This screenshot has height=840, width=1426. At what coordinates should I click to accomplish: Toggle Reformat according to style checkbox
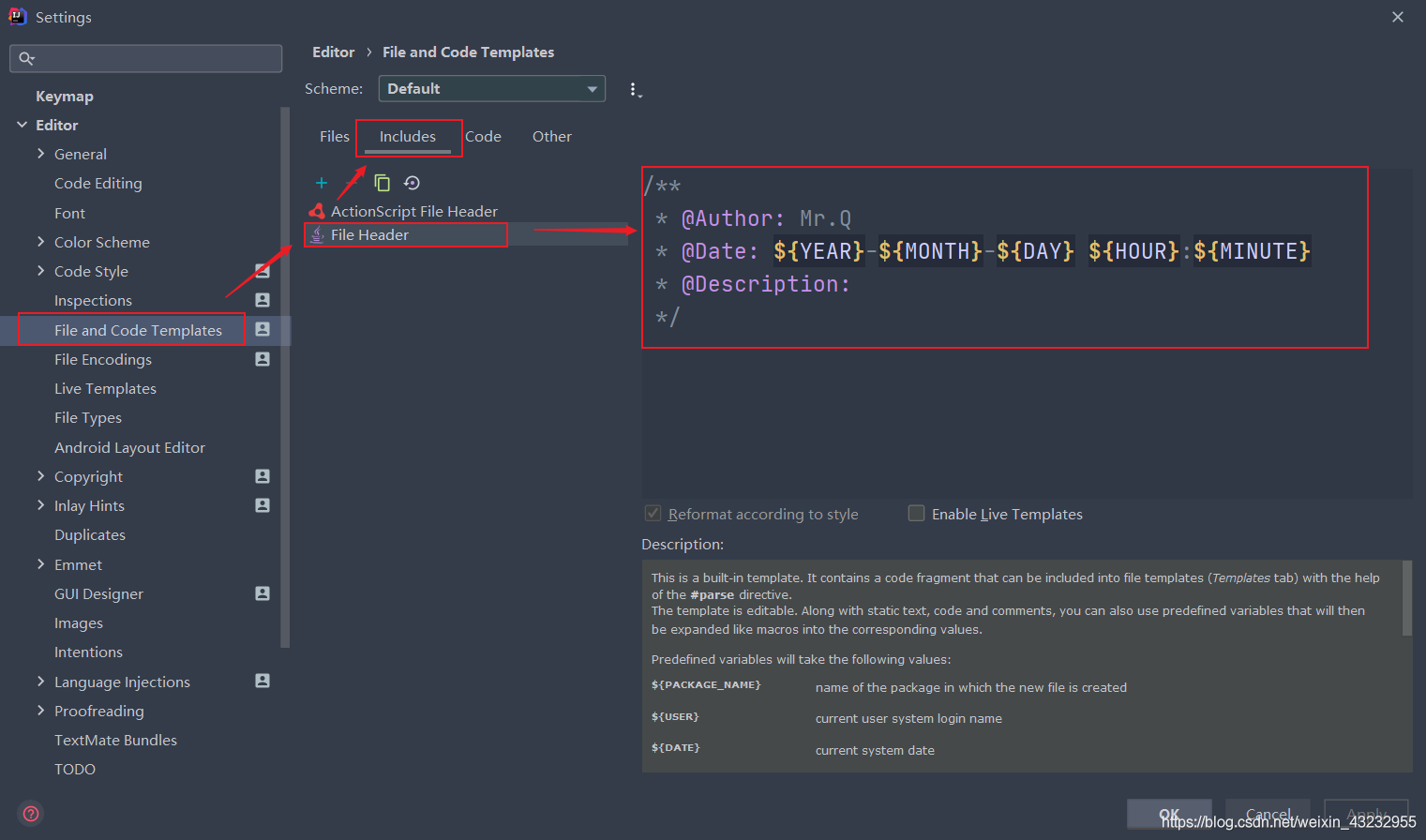(653, 514)
